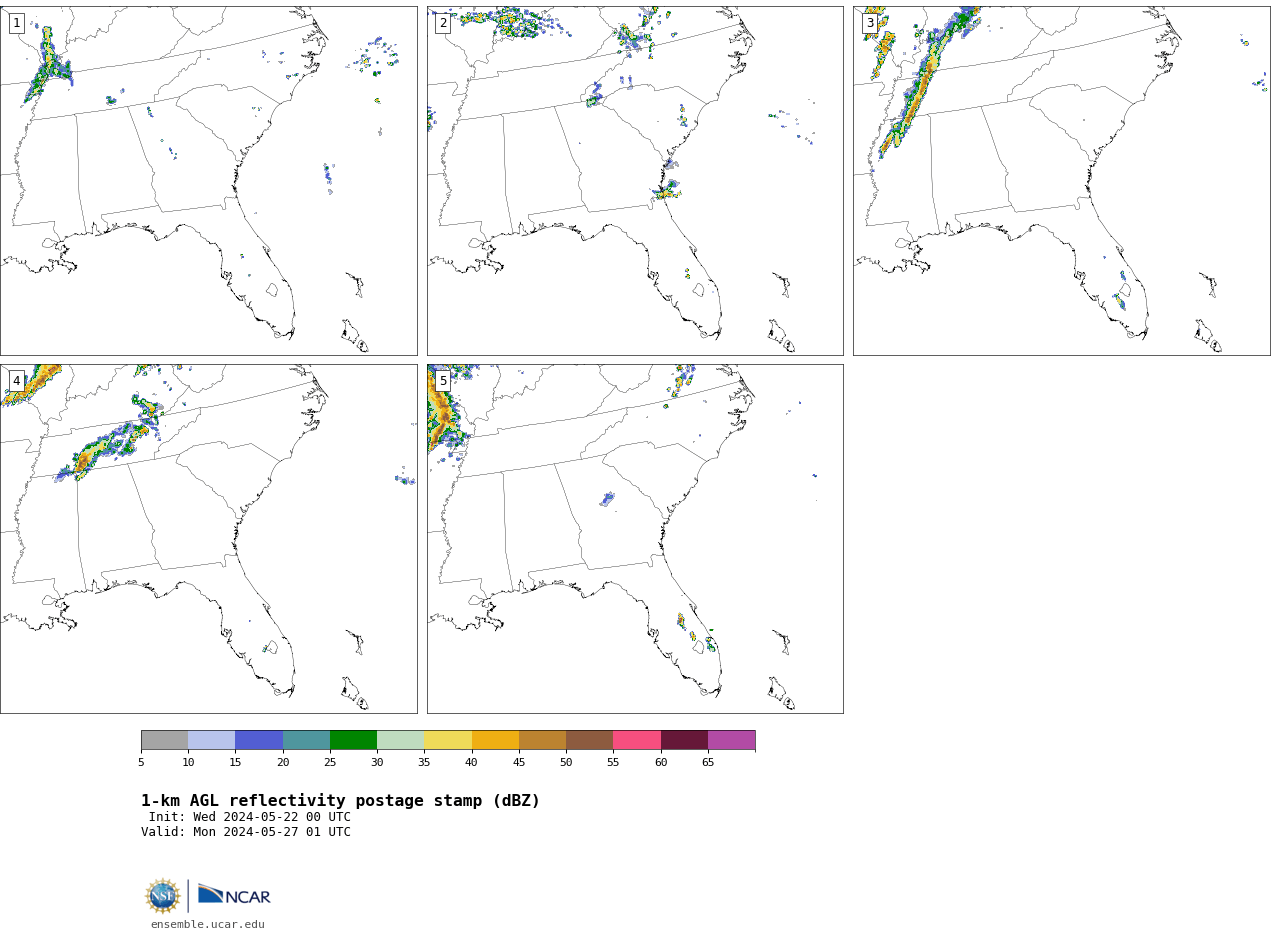Click the number 4 panel label
Screen dimensions: 1280x936
tap(16, 381)
